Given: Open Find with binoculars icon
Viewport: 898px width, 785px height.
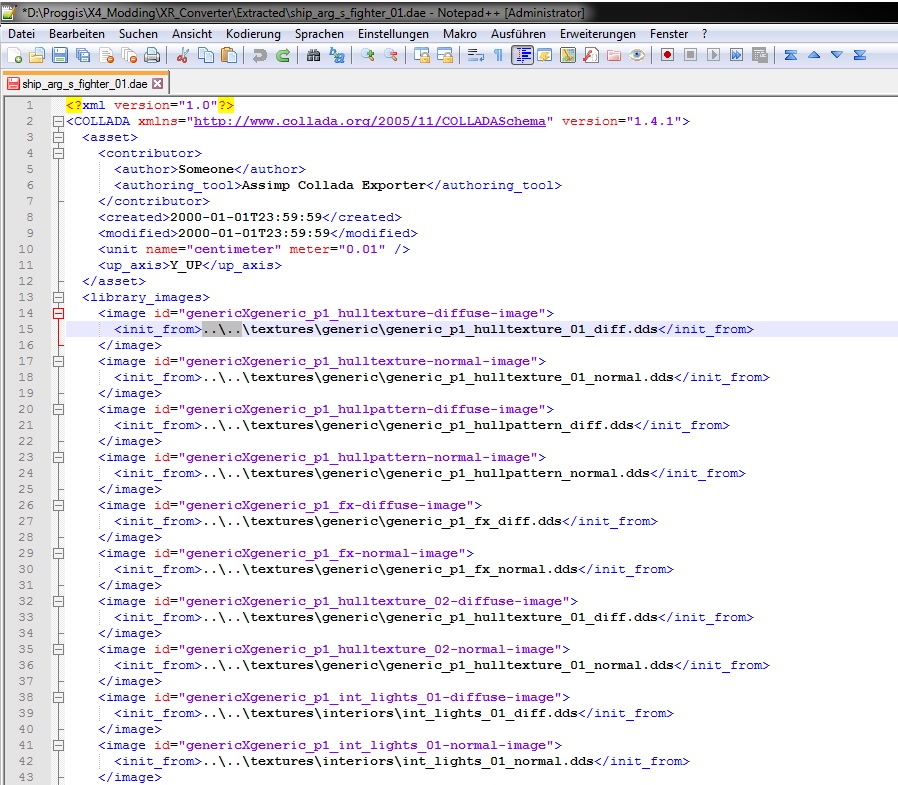Looking at the screenshot, I should click(313, 56).
